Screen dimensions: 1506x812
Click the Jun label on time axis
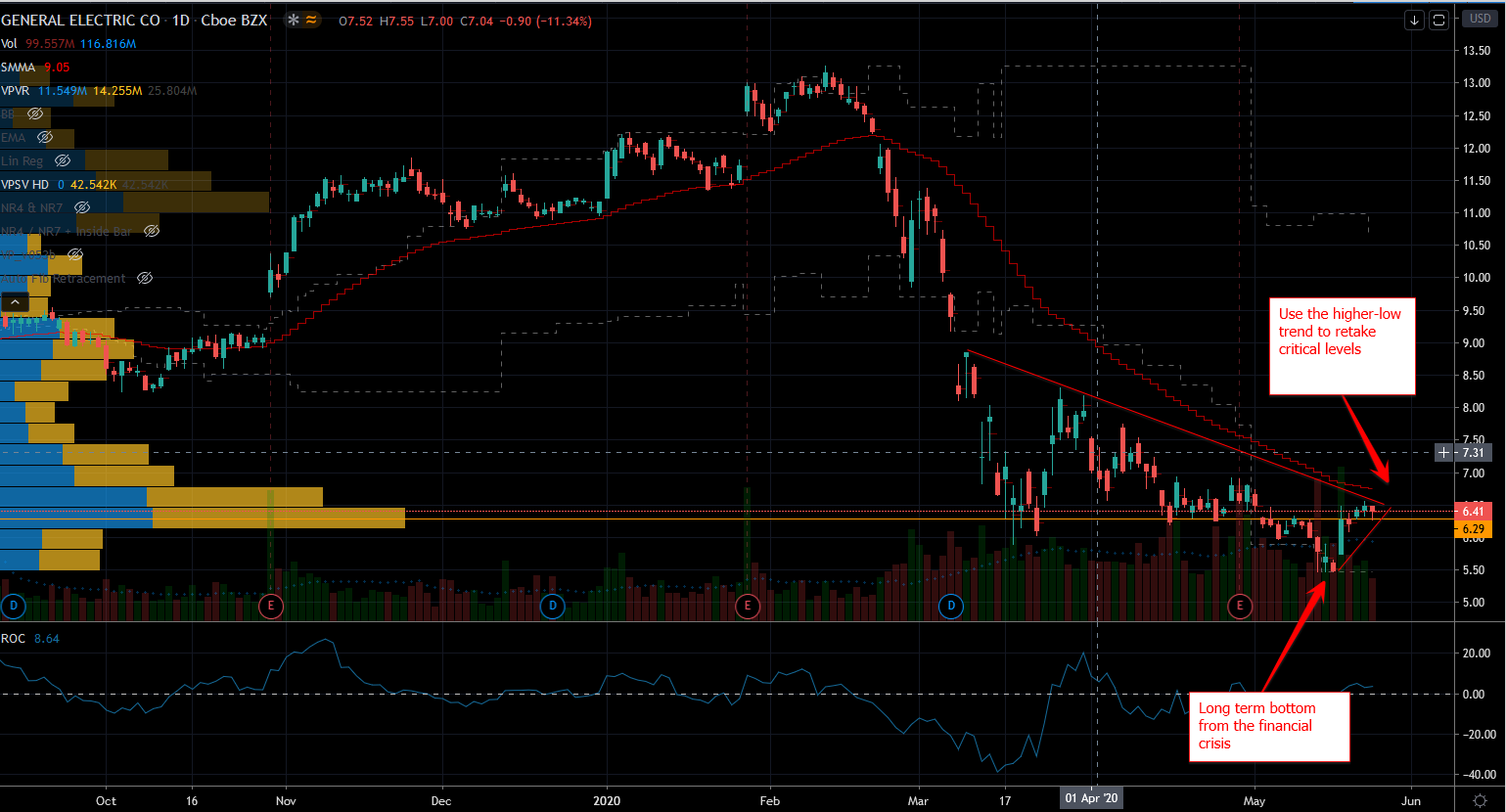point(1412,801)
